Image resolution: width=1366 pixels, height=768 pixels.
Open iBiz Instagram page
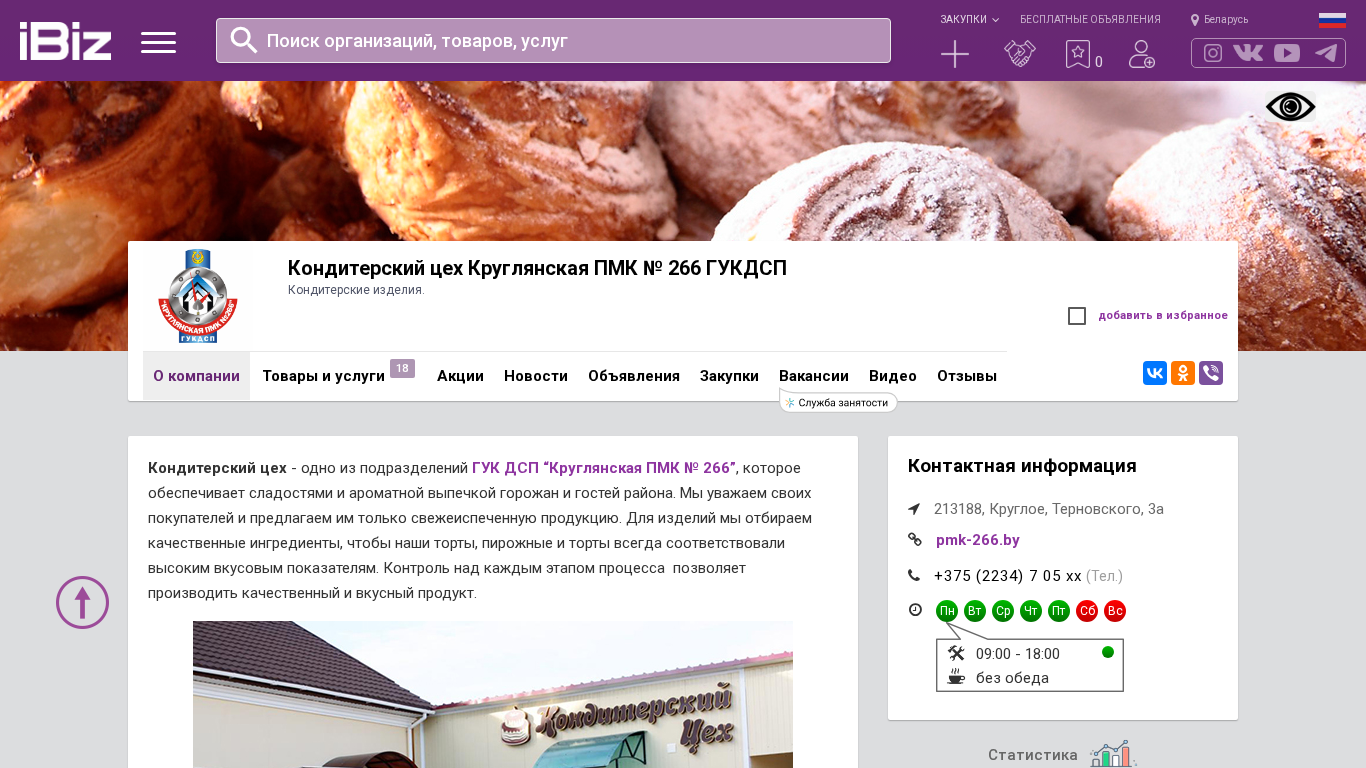pos(1213,53)
